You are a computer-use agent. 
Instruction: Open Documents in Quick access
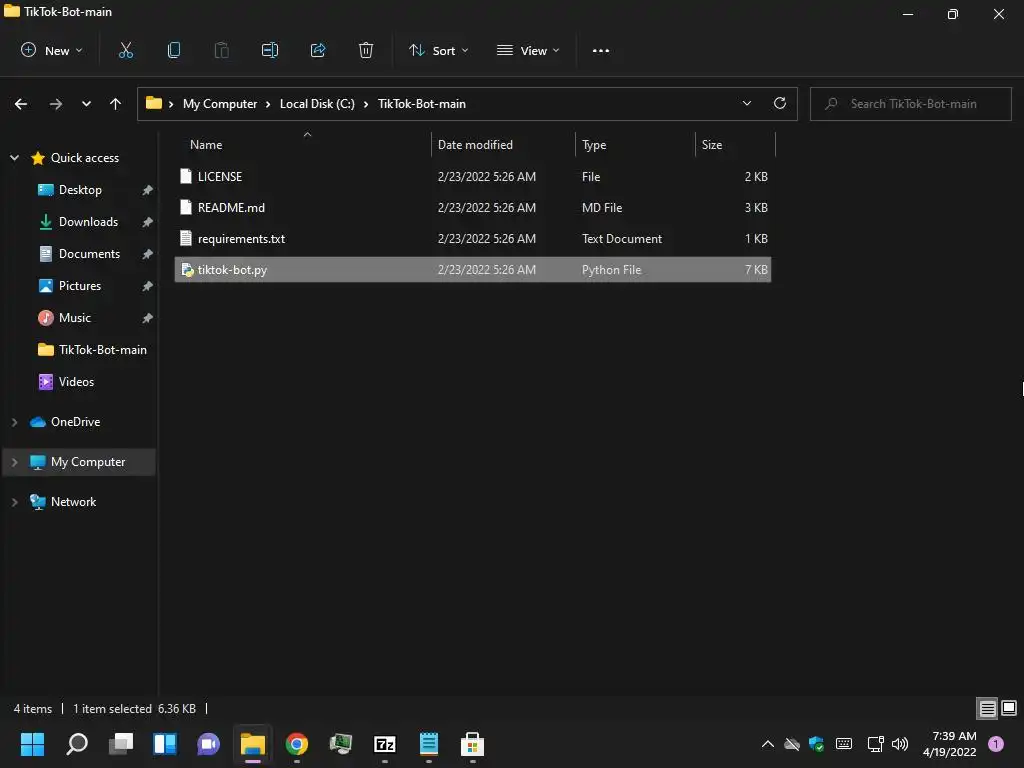pyautogui.click(x=89, y=254)
